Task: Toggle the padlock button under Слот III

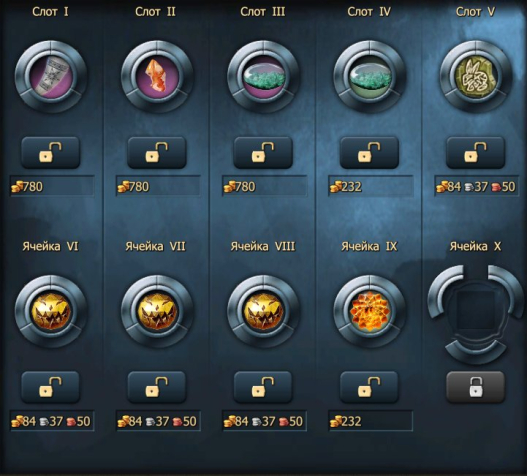Action: [263, 153]
